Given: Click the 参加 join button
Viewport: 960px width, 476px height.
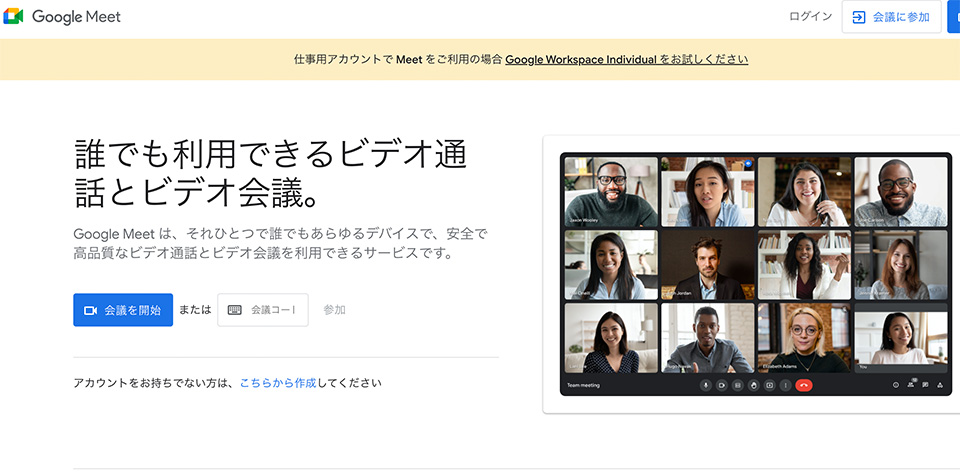Looking at the screenshot, I should [x=334, y=310].
